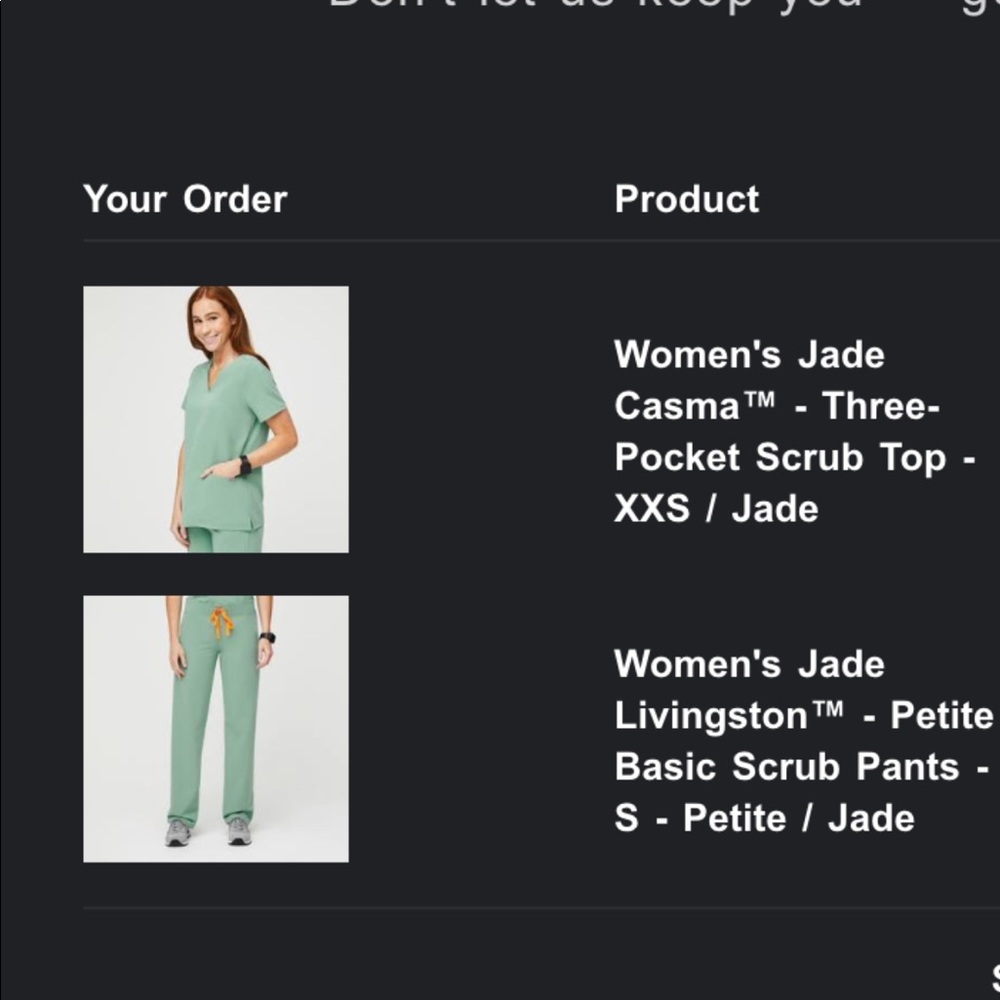
Task: Click the orange drawstring on the pants image
Action: (221, 621)
